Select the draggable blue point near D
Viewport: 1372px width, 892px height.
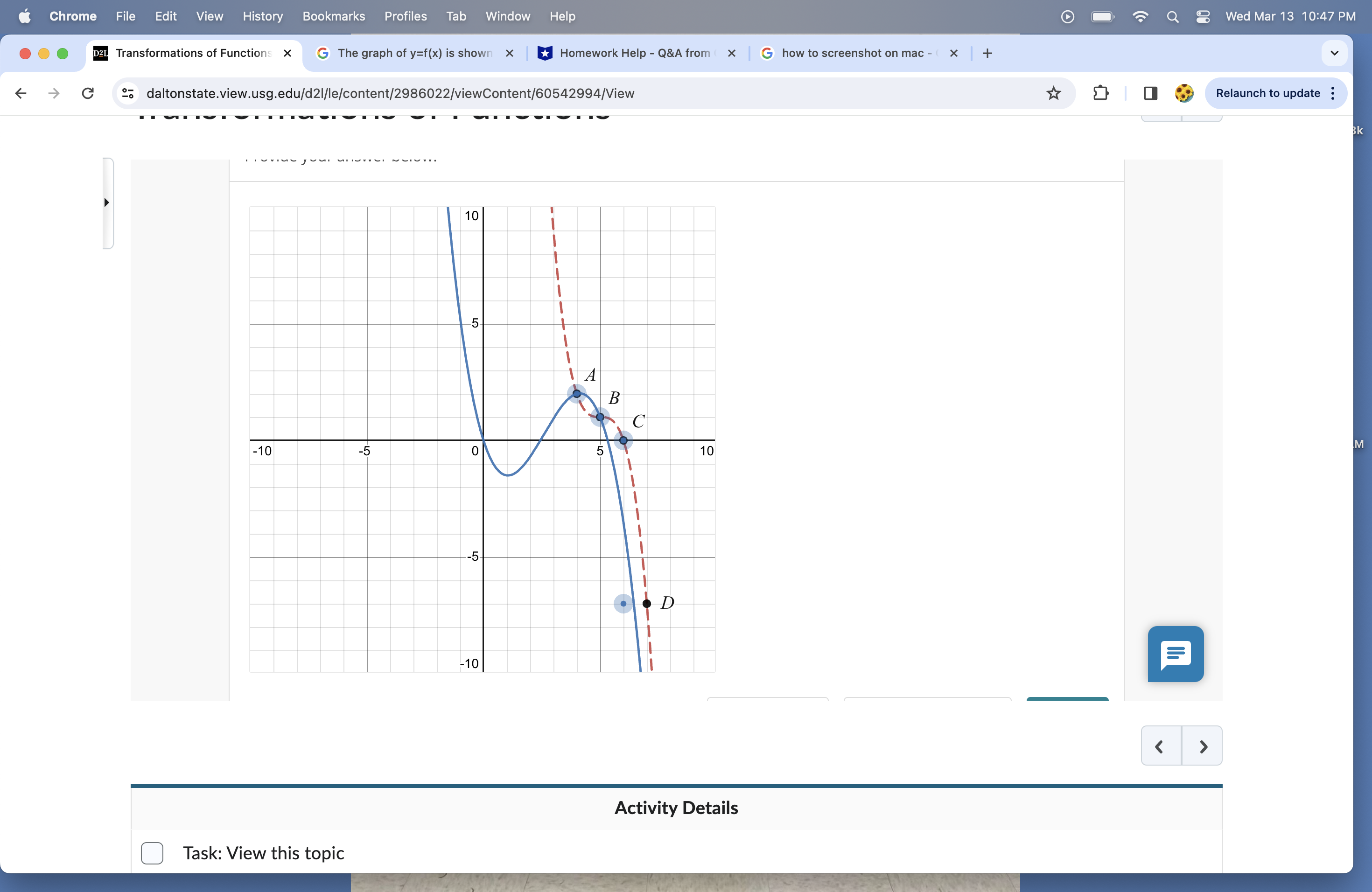click(x=623, y=603)
